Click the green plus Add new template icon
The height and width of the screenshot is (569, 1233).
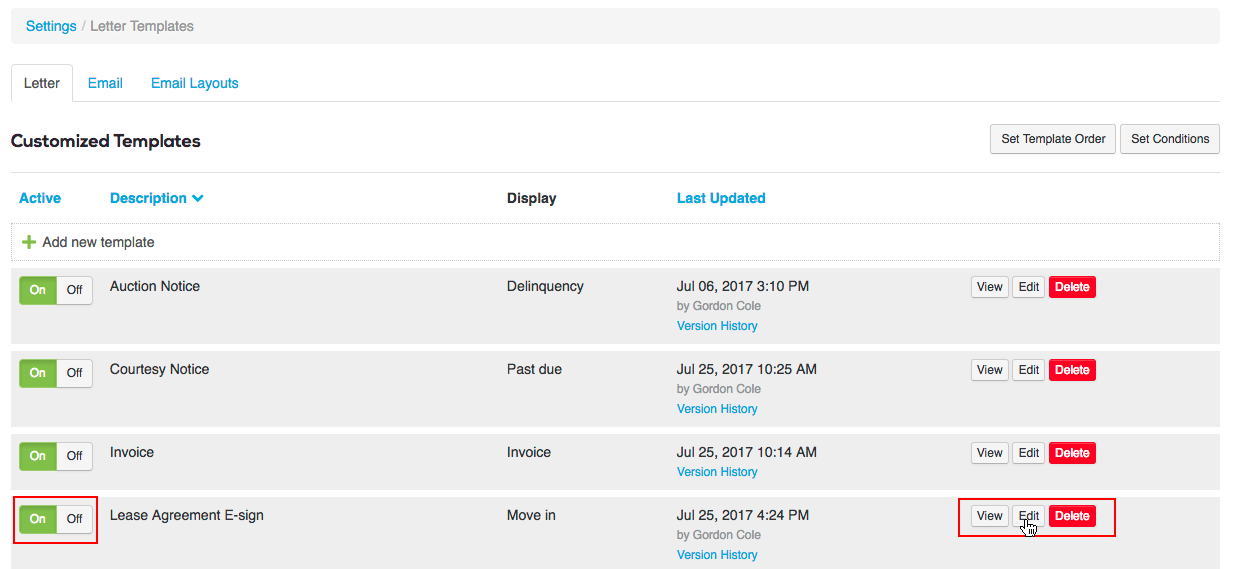click(x=29, y=242)
